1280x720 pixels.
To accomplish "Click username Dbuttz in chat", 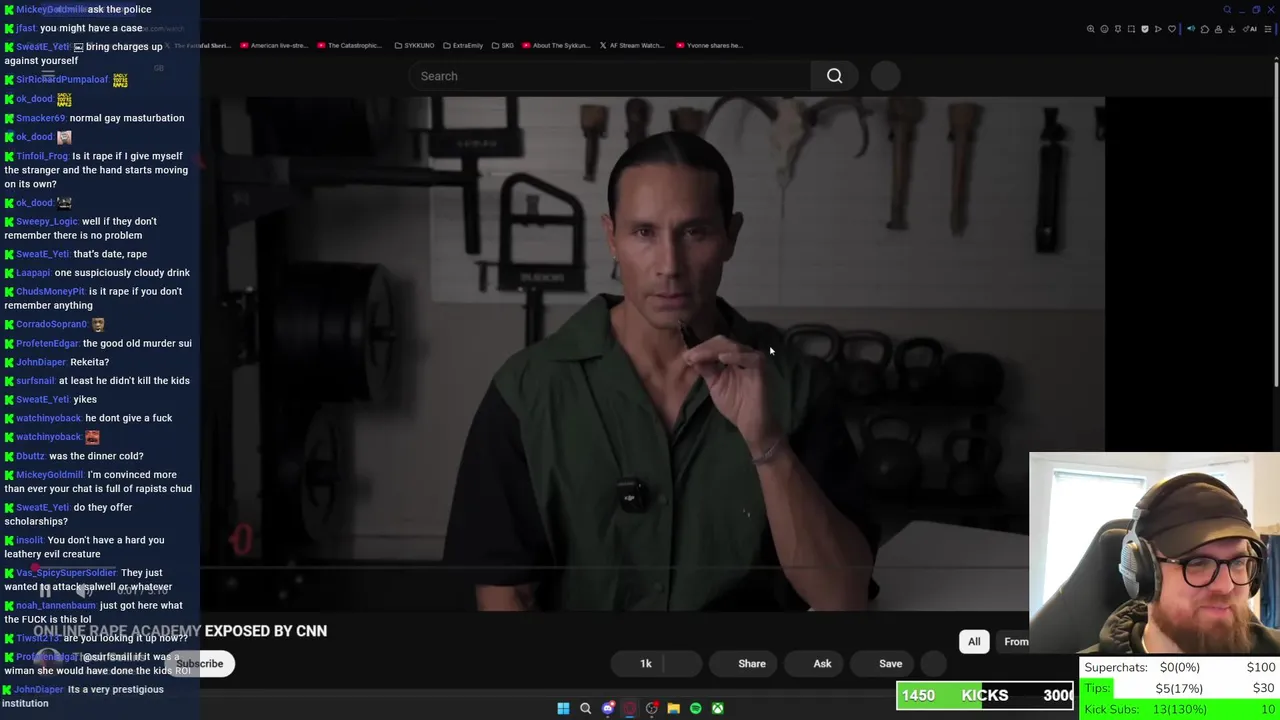I will [x=30, y=456].
